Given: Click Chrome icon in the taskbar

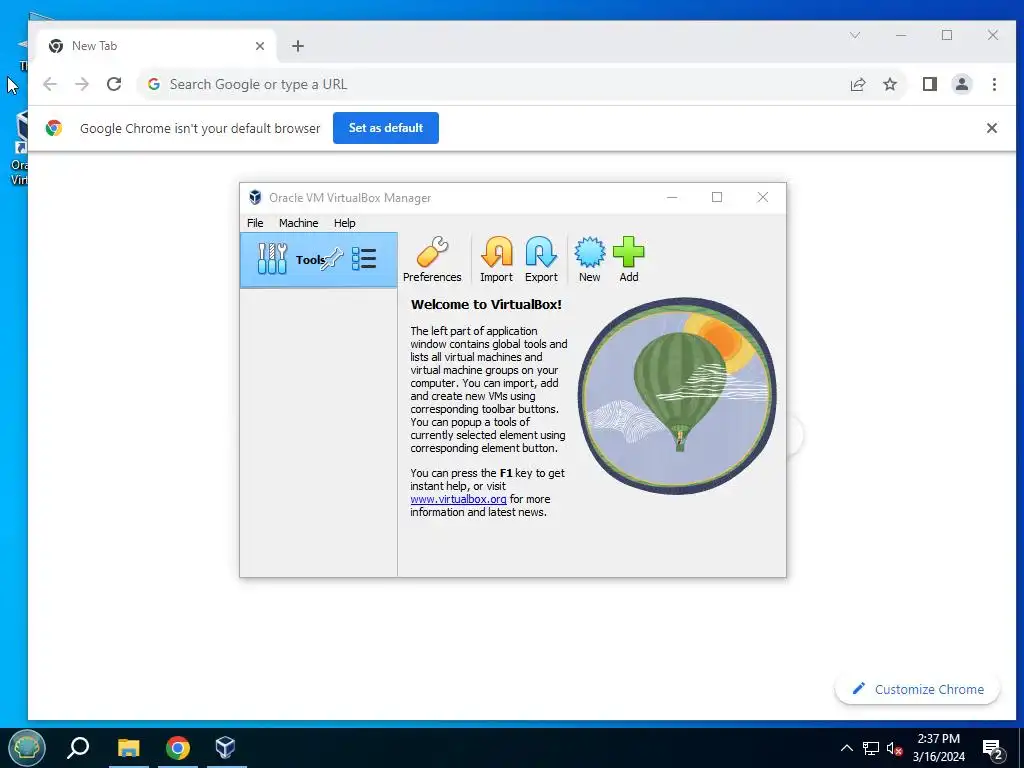Looking at the screenshot, I should click(178, 747).
